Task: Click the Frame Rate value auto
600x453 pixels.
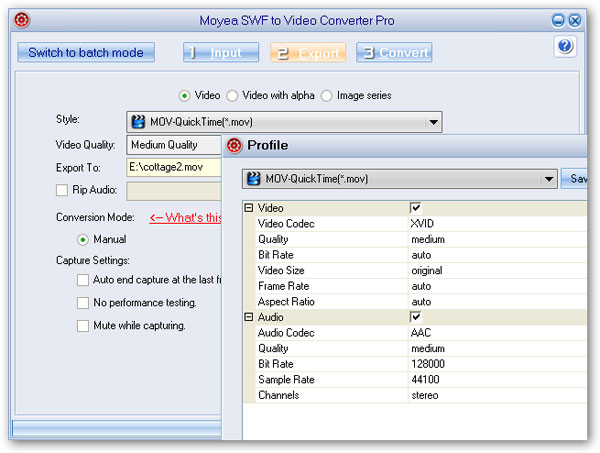Action: coord(421,287)
